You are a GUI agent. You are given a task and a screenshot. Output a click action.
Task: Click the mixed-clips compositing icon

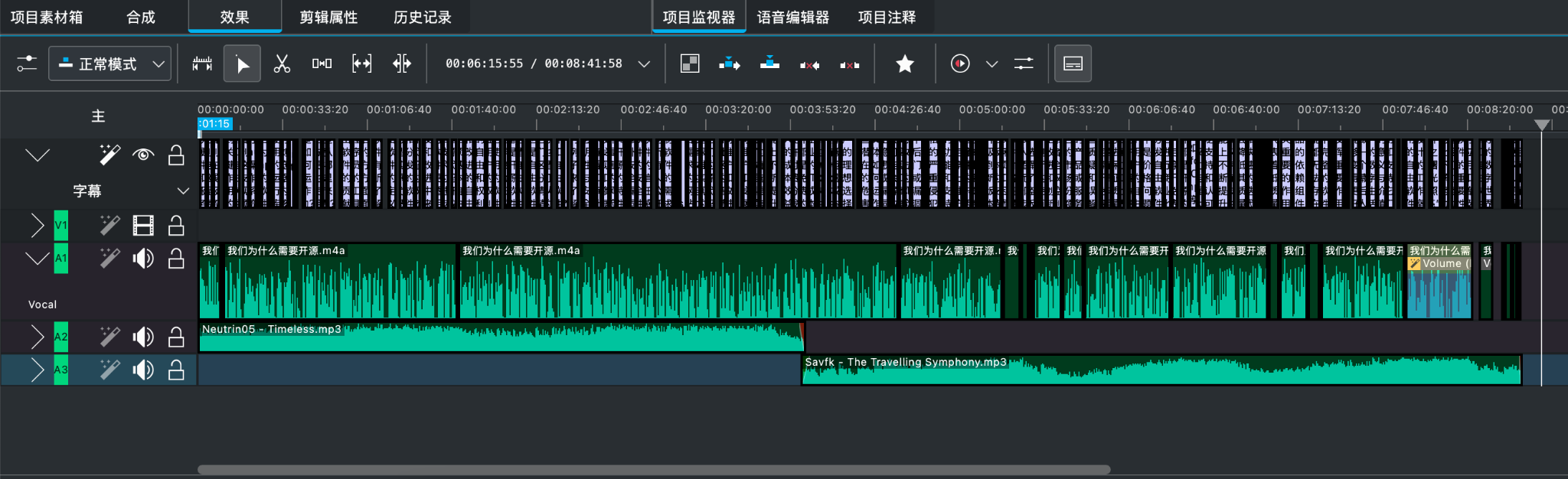(x=690, y=64)
